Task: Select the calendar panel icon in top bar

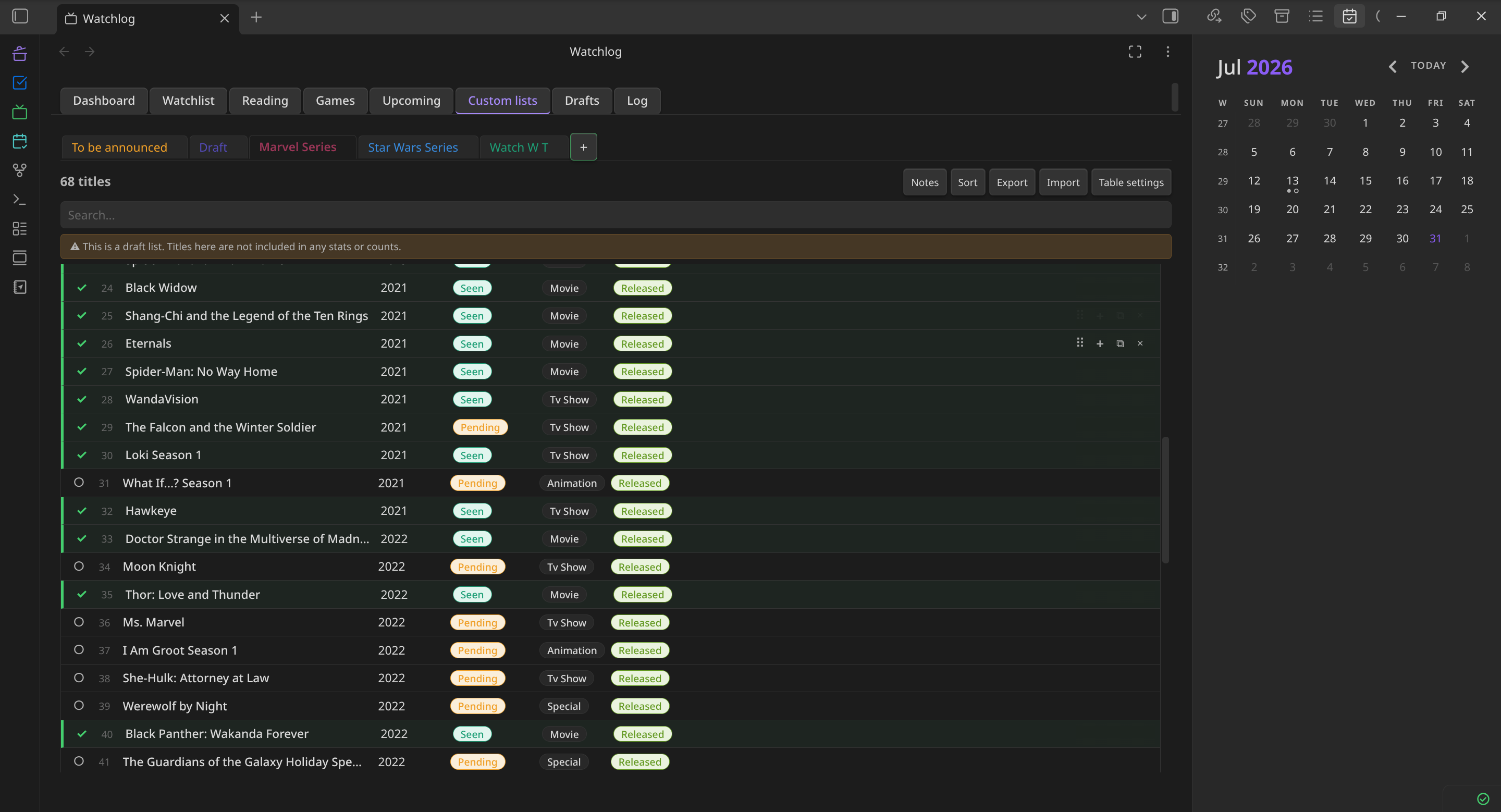Action: click(x=1349, y=16)
